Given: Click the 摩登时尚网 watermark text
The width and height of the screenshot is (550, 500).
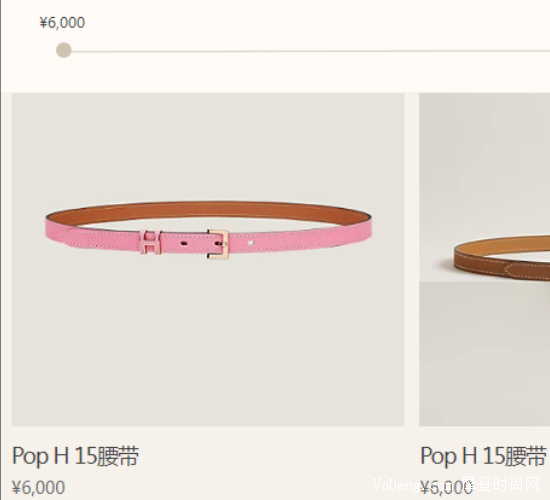Looking at the screenshot, I should coord(501,484).
